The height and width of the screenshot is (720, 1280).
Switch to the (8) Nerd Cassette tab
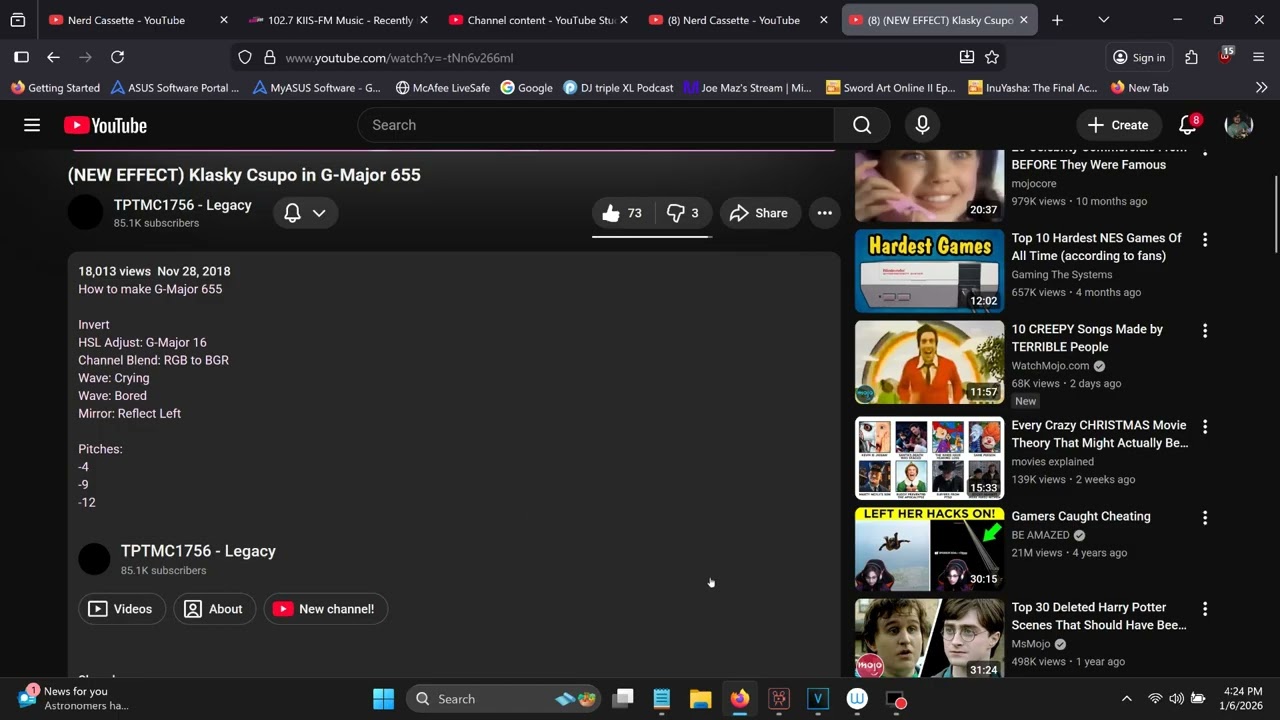point(738,20)
